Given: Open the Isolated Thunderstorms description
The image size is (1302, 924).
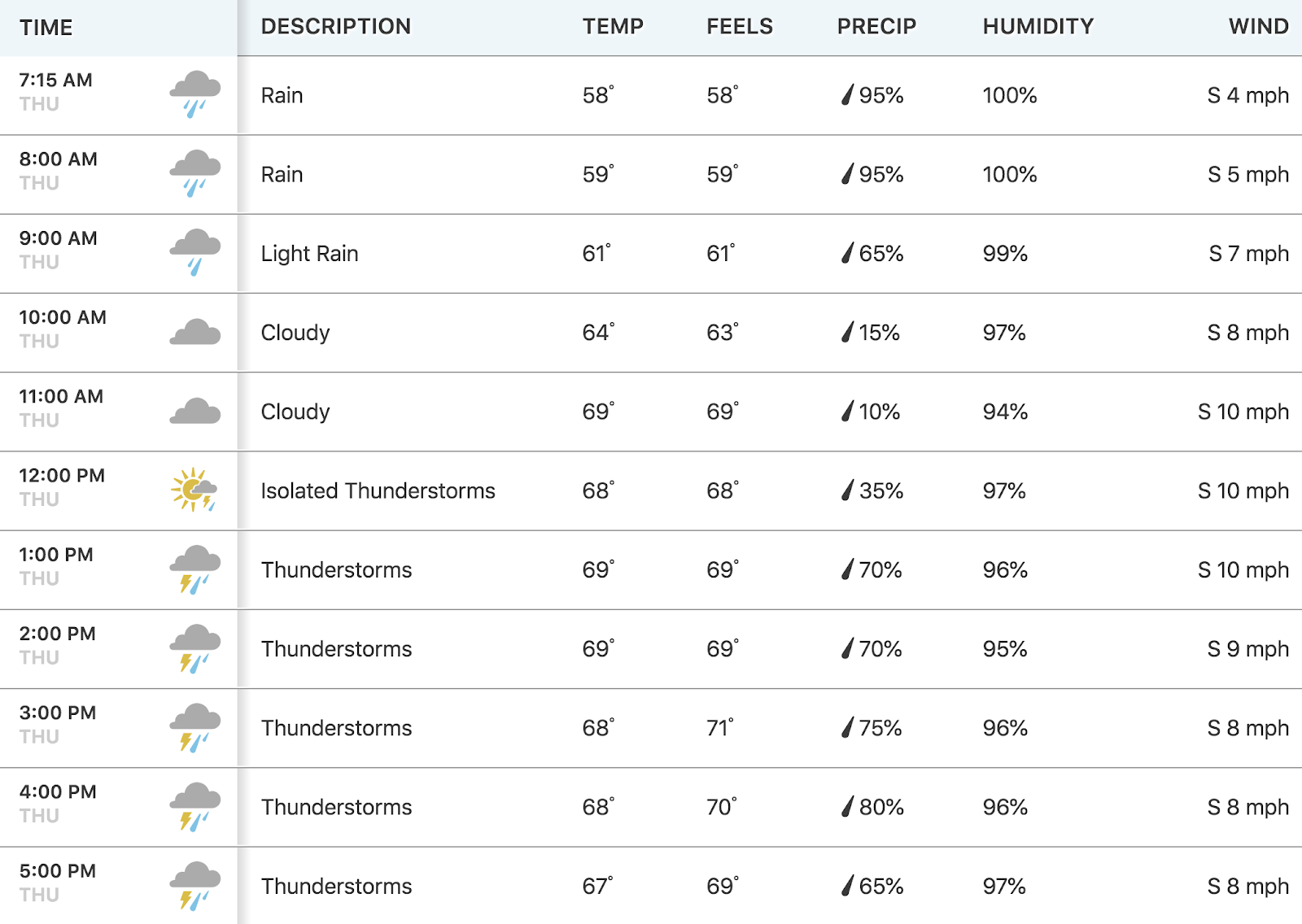Looking at the screenshot, I should tap(378, 490).
